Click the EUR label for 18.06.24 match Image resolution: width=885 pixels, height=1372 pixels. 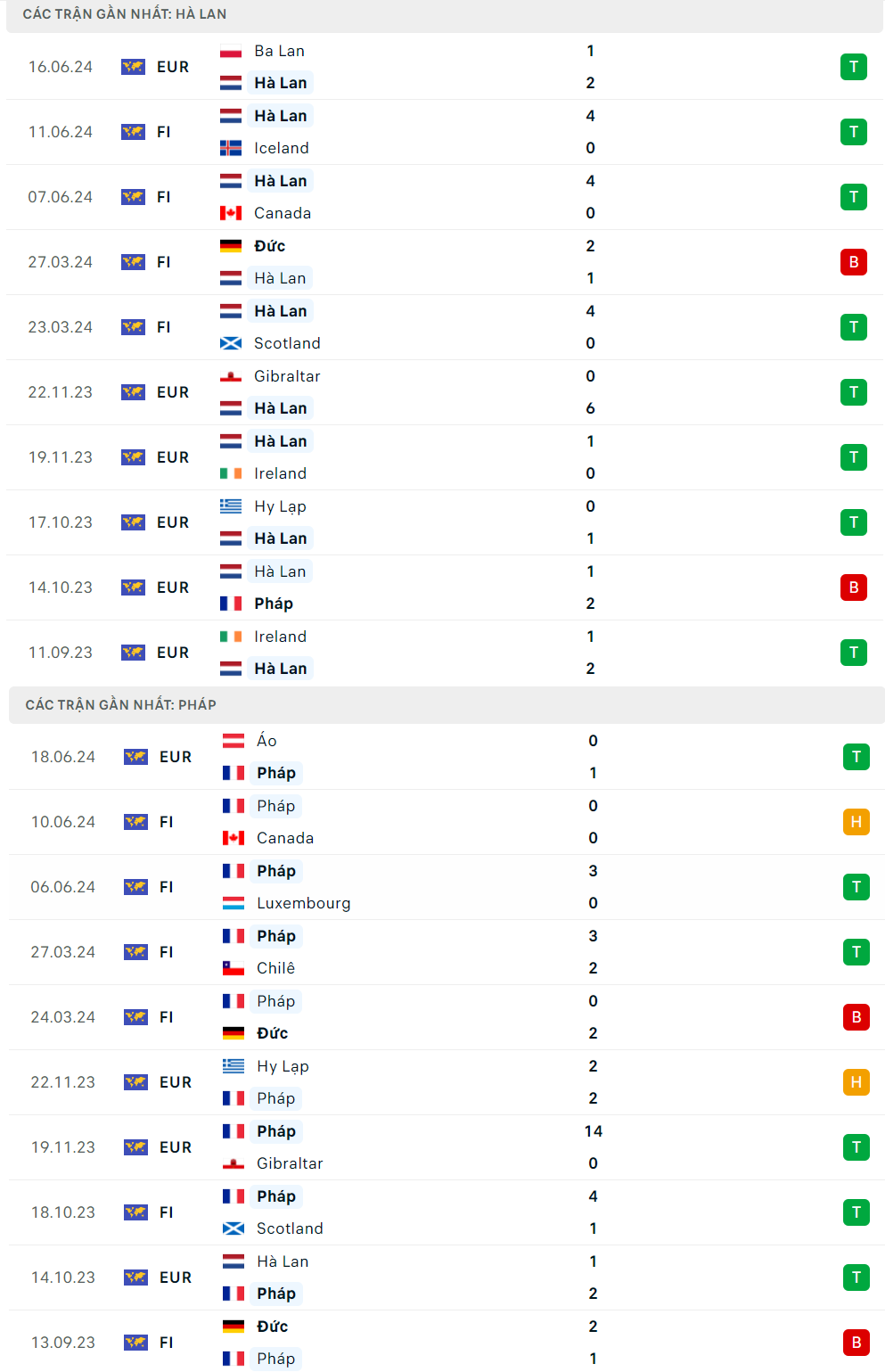(176, 757)
